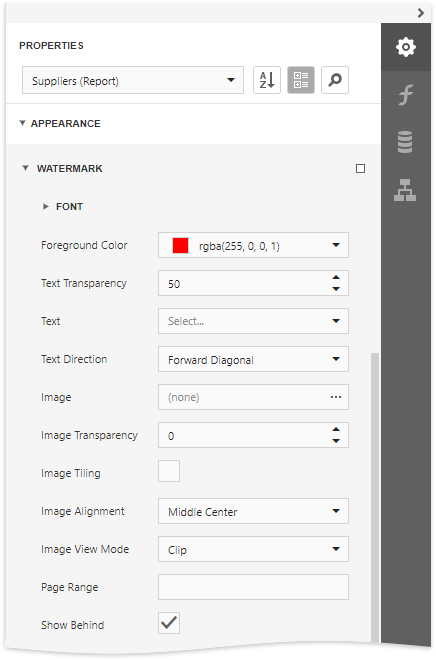The width and height of the screenshot is (436, 660).
Task: Open the Expressions function tab
Action: [x=406, y=94]
